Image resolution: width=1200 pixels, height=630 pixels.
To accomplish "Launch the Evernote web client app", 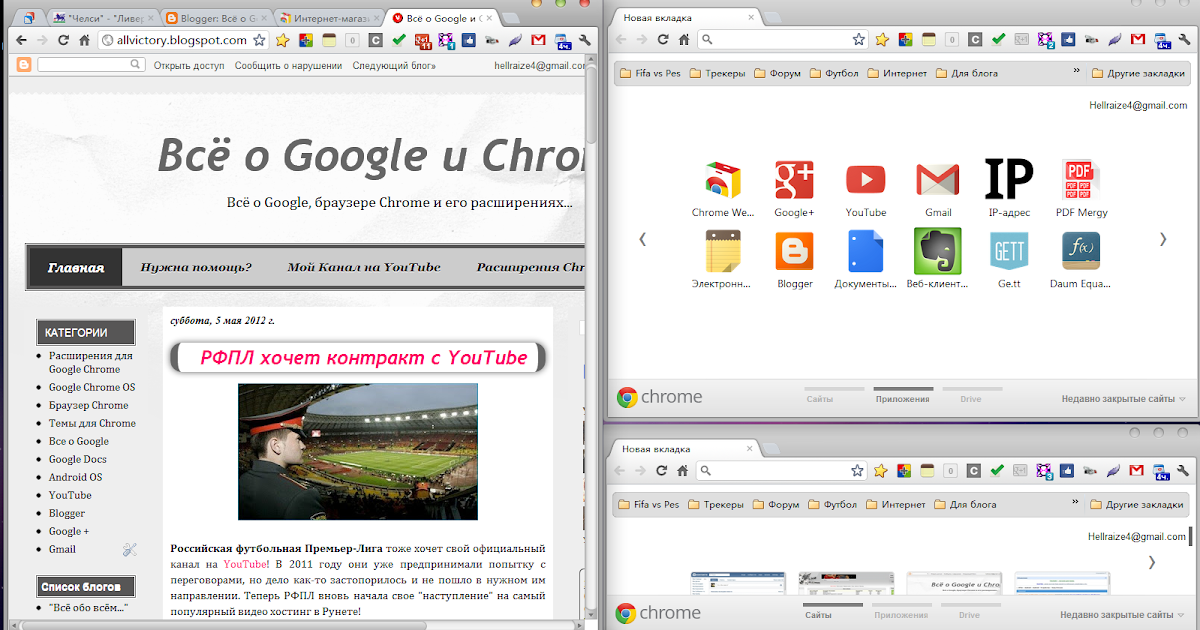I will click(x=937, y=251).
